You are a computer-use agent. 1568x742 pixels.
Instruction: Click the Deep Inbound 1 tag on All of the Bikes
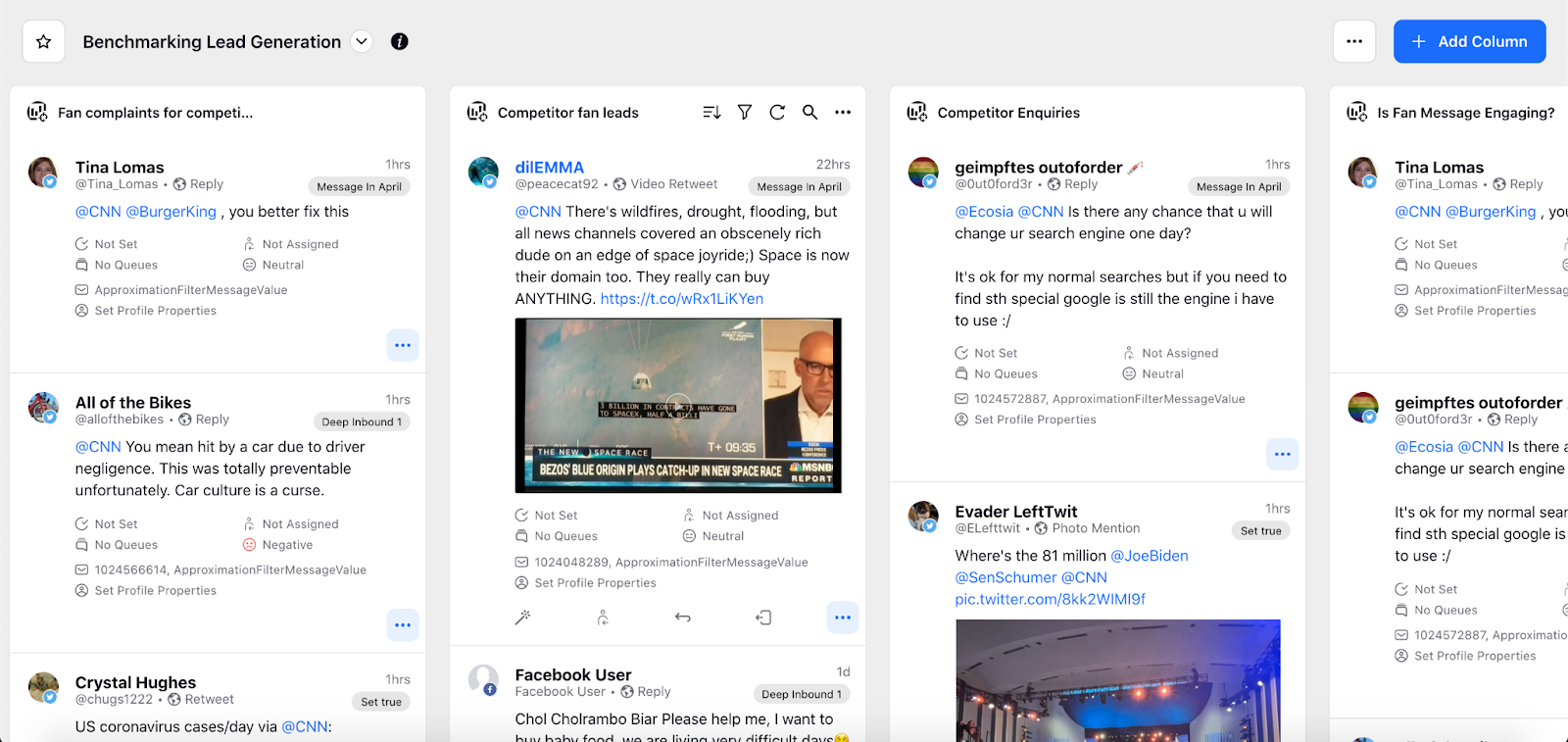(362, 421)
